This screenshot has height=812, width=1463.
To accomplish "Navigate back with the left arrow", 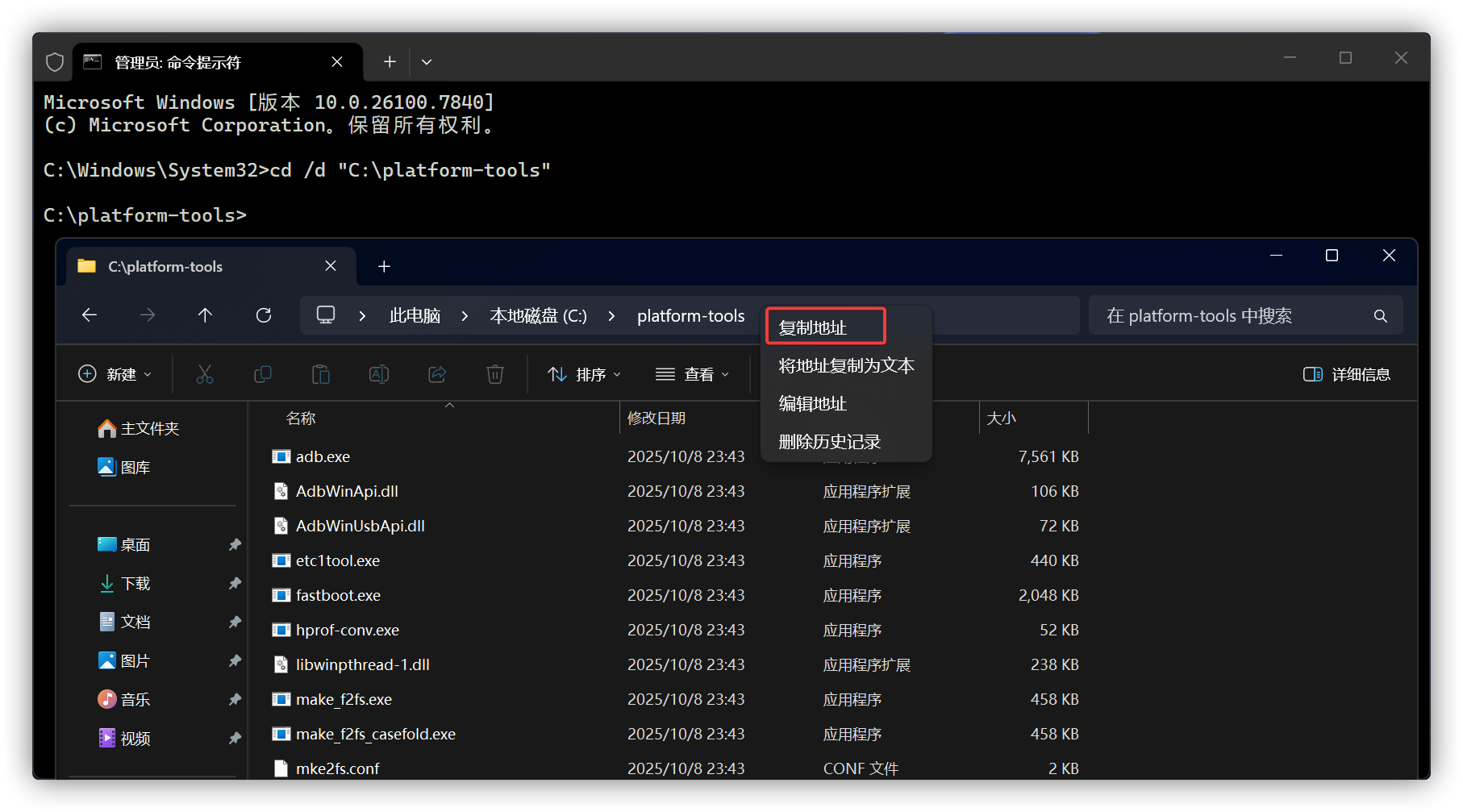I will click(x=90, y=315).
